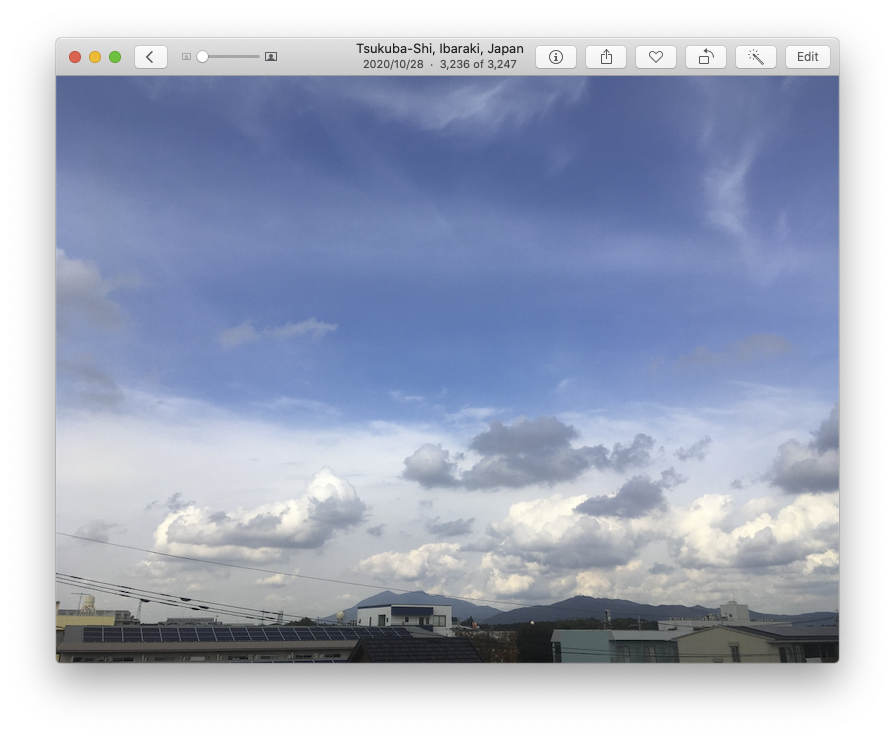Mark this photo as a favorite
This screenshot has width=895, height=737.
click(x=656, y=57)
